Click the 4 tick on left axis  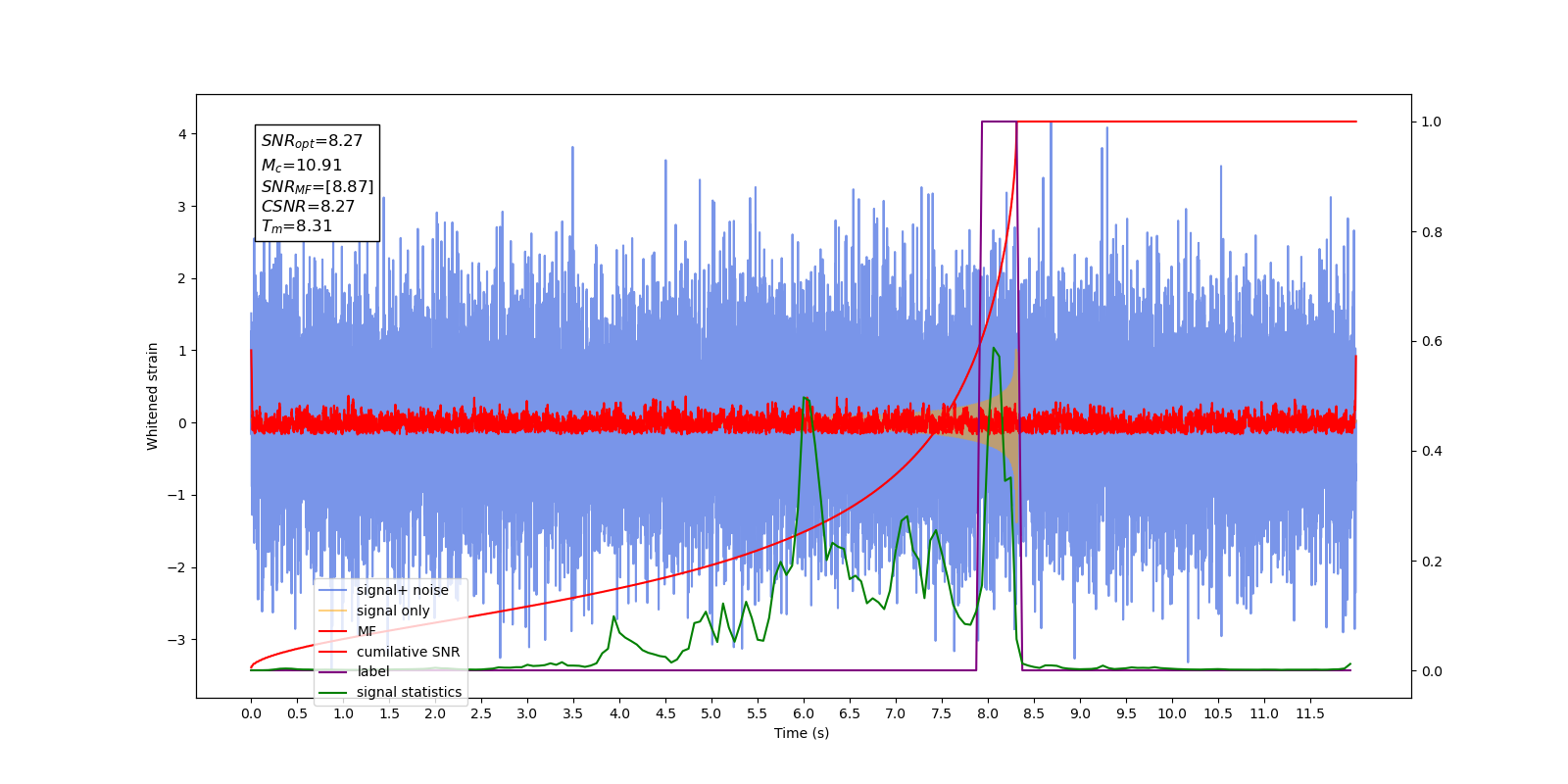pos(182,134)
